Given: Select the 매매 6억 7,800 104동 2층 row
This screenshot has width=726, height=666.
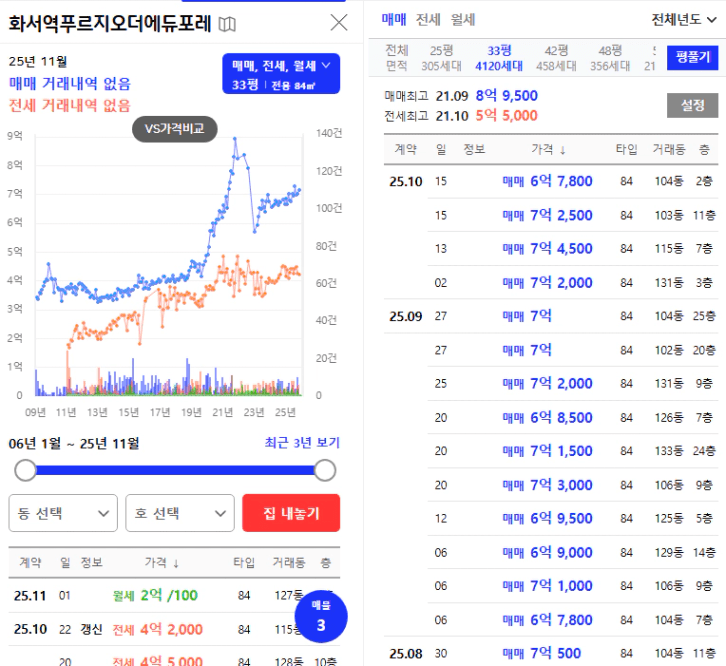Looking at the screenshot, I should [x=551, y=181].
